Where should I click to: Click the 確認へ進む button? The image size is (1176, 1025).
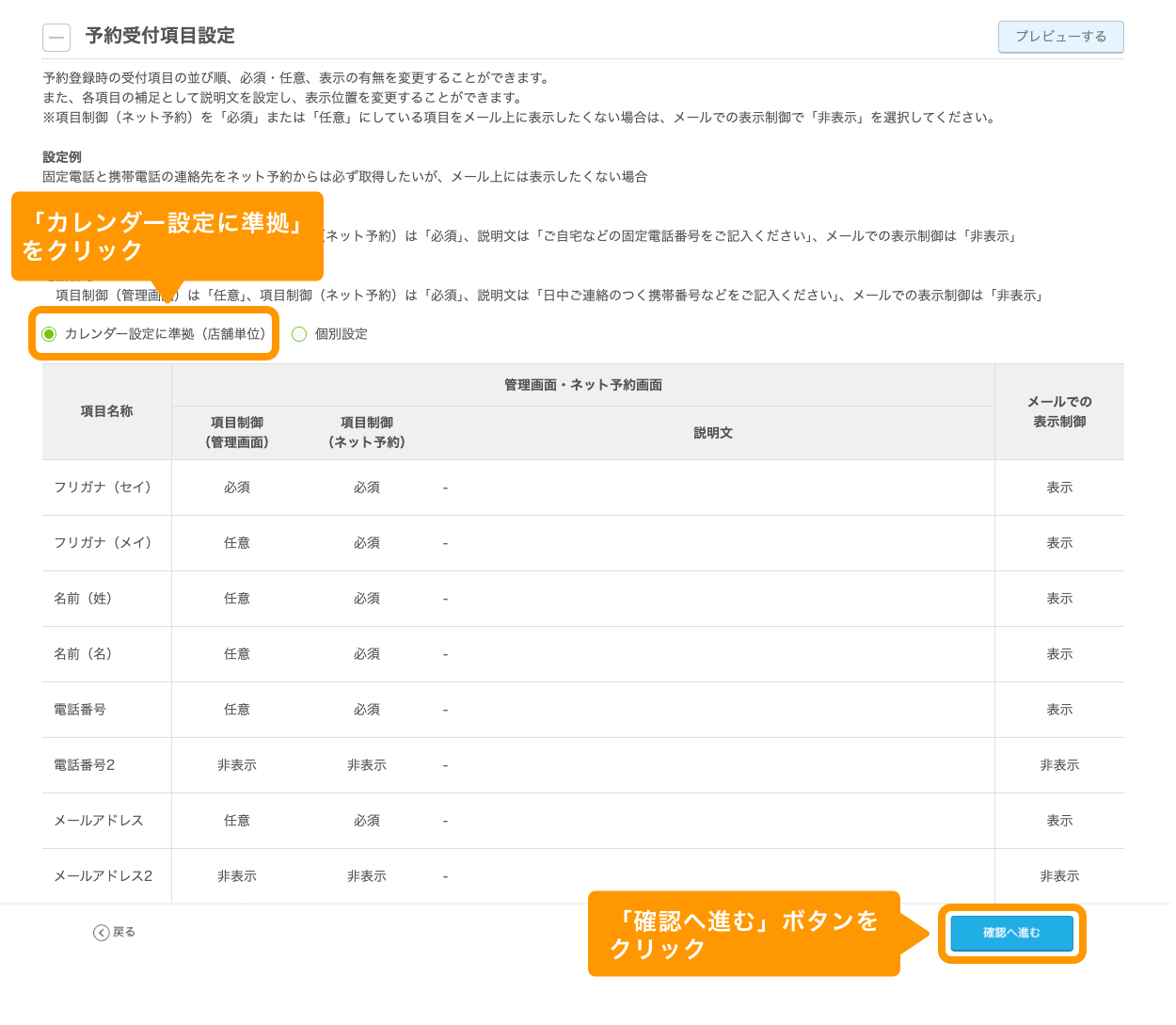pos(1011,933)
